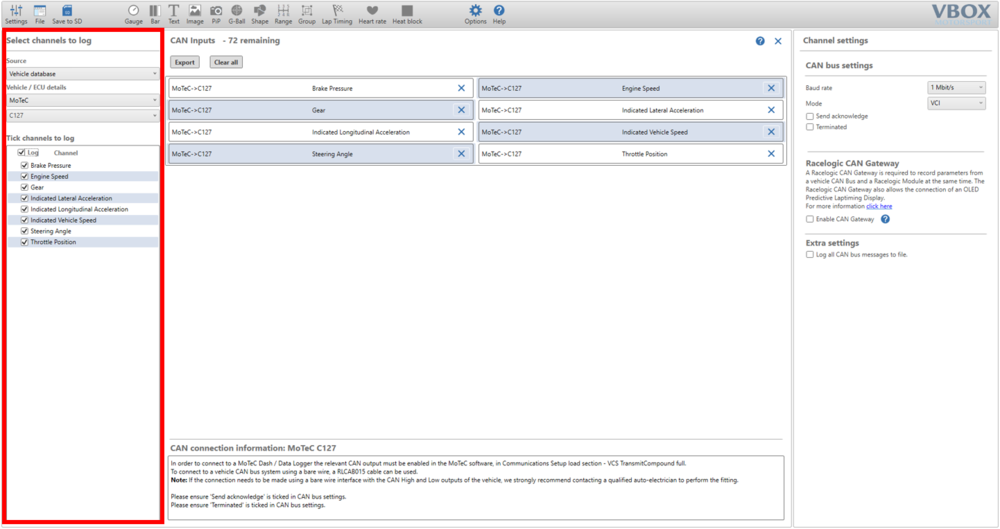
Task: Untick the Gear channel checkbox
Action: pyautogui.click(x=24, y=187)
